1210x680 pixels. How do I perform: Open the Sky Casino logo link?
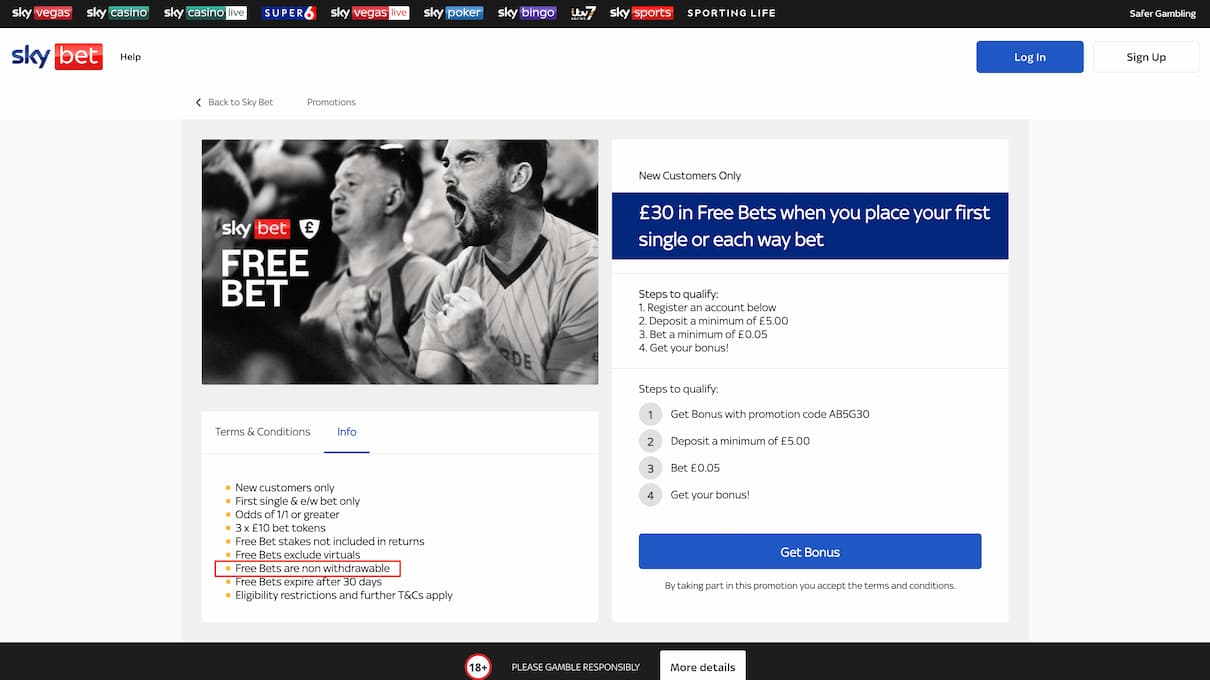point(118,13)
